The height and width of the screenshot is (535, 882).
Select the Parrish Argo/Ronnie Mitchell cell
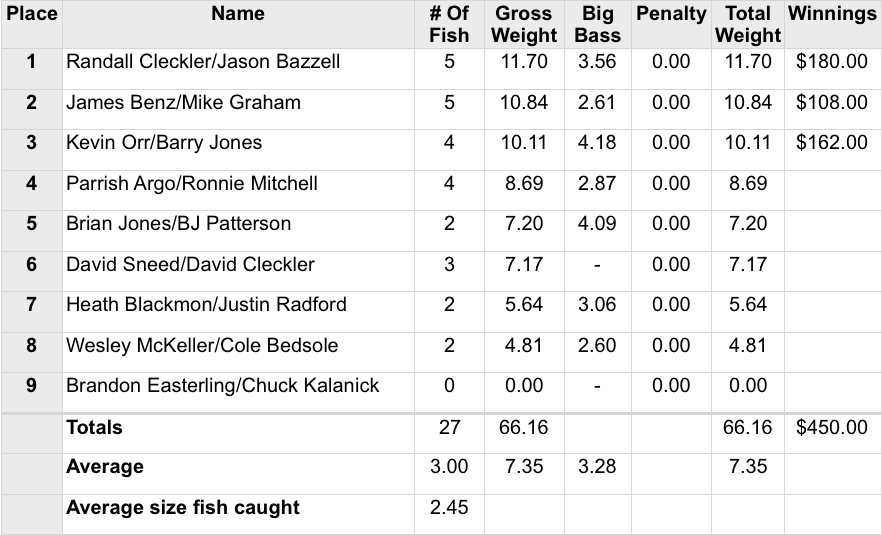(x=192, y=184)
